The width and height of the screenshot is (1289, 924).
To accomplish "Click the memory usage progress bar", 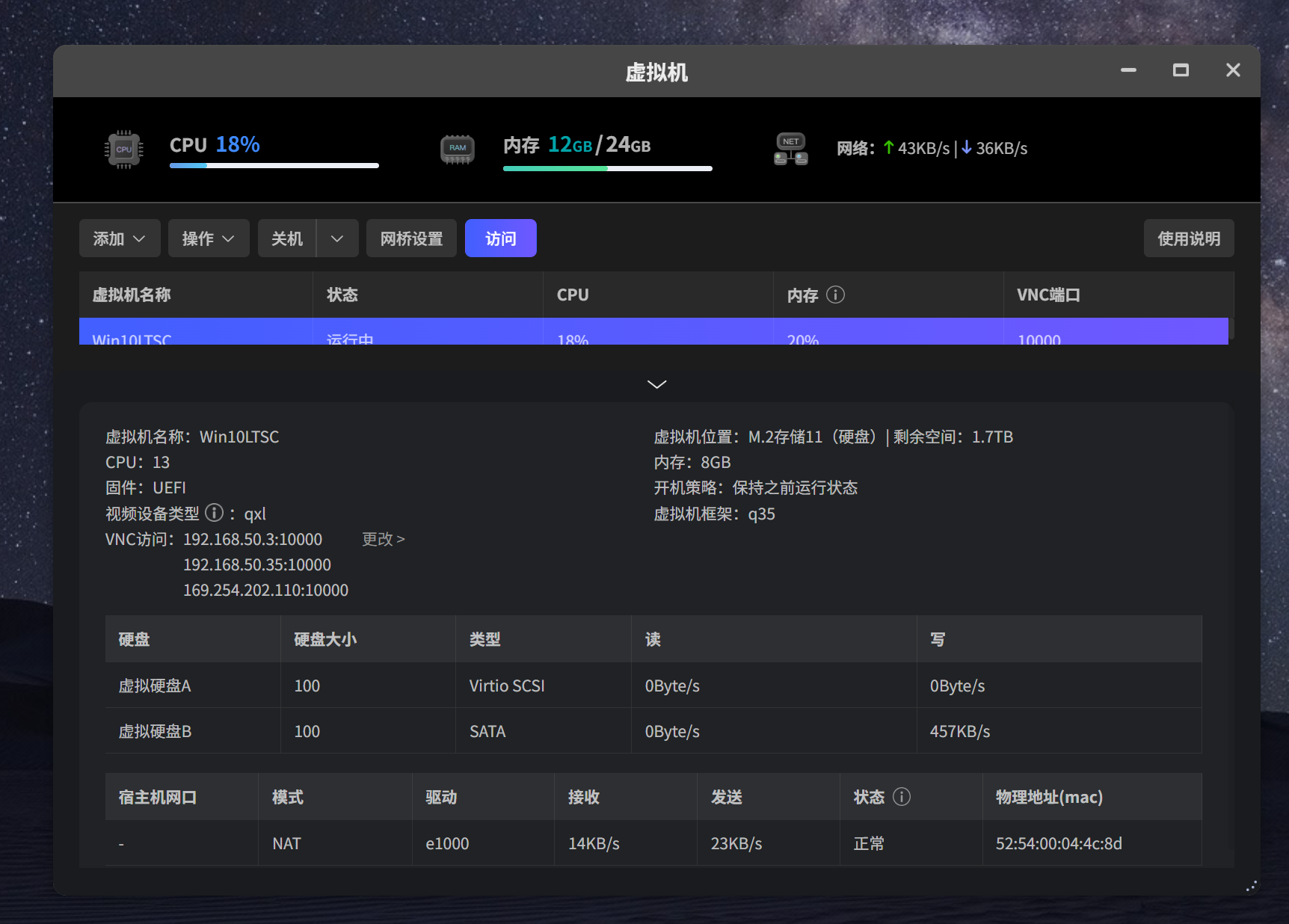I will pos(608,168).
